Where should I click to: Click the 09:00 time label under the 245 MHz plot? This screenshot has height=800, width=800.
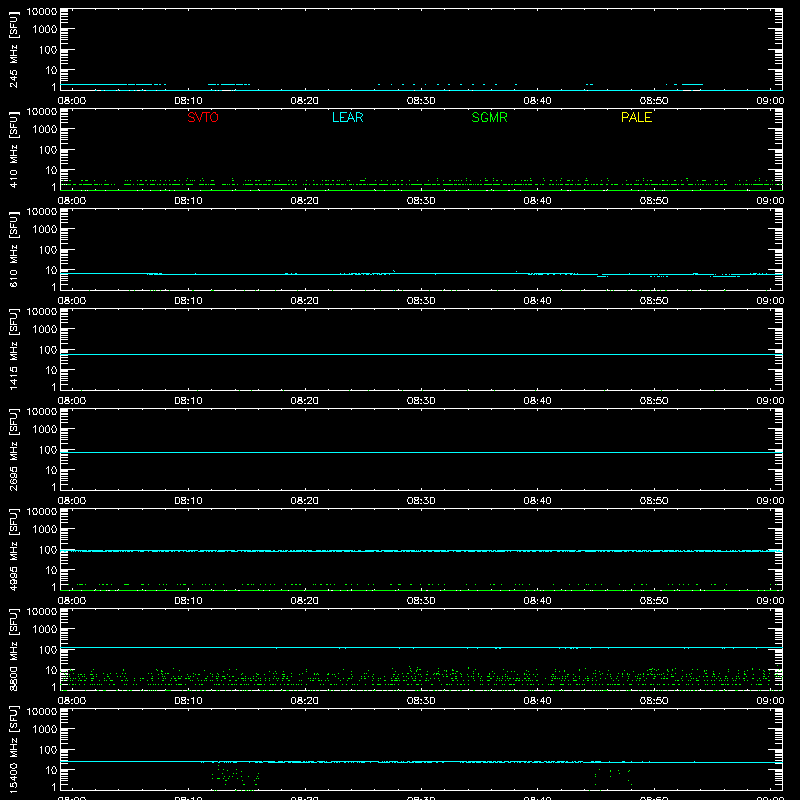tap(770, 101)
